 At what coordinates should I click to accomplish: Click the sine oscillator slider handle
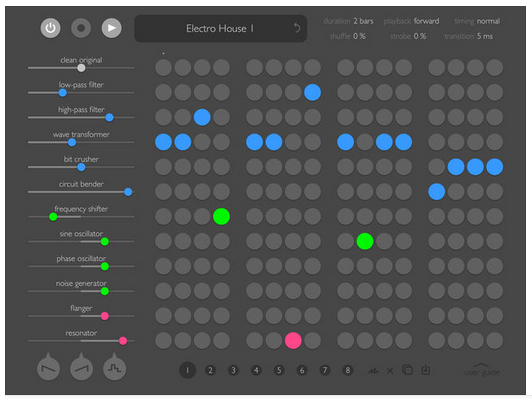[105, 242]
